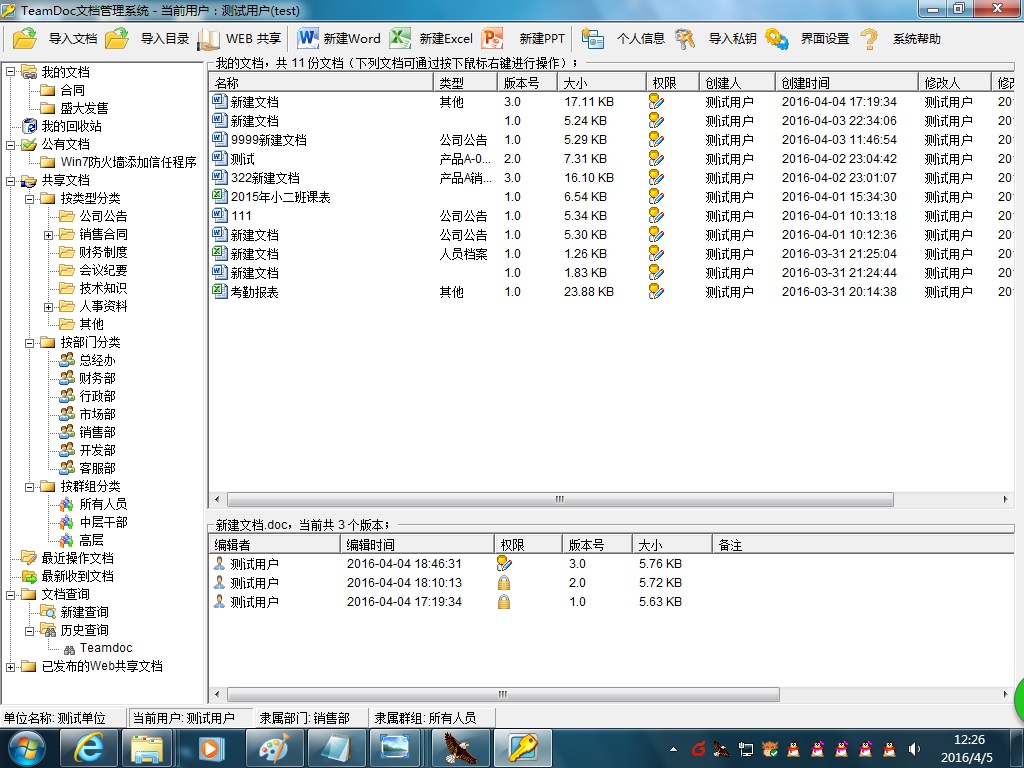Select the 盛大发售 folder

[x=84, y=108]
